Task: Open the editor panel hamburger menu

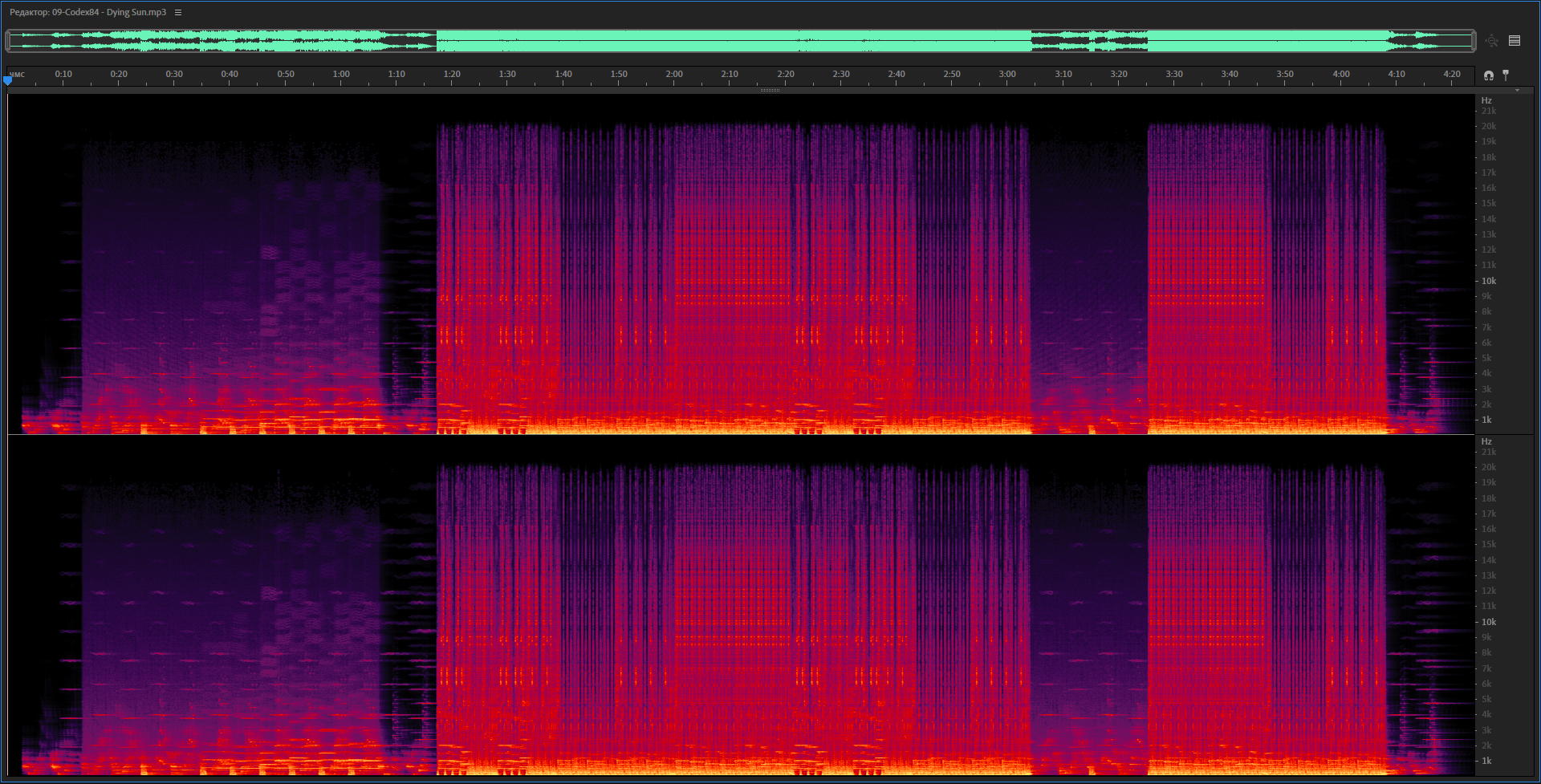Action: click(178, 12)
